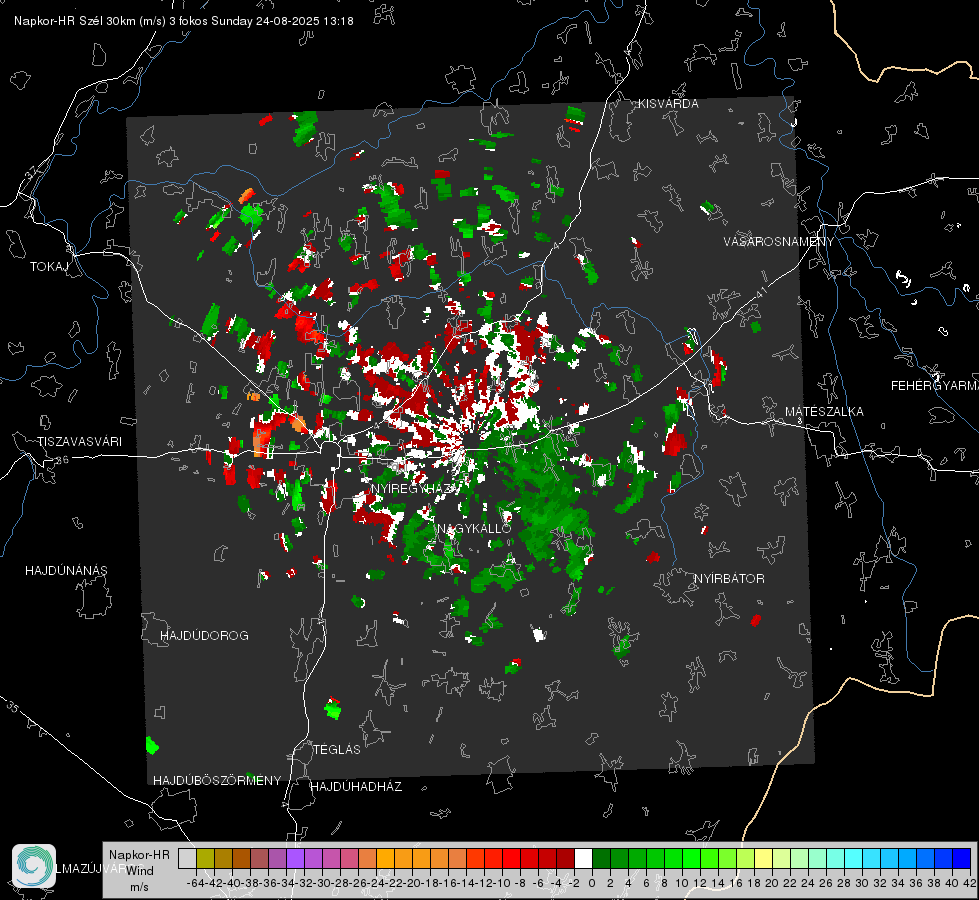The height and width of the screenshot is (900, 979).
Task: Select the TISZAVASVÁRI town label
Action: point(79,442)
